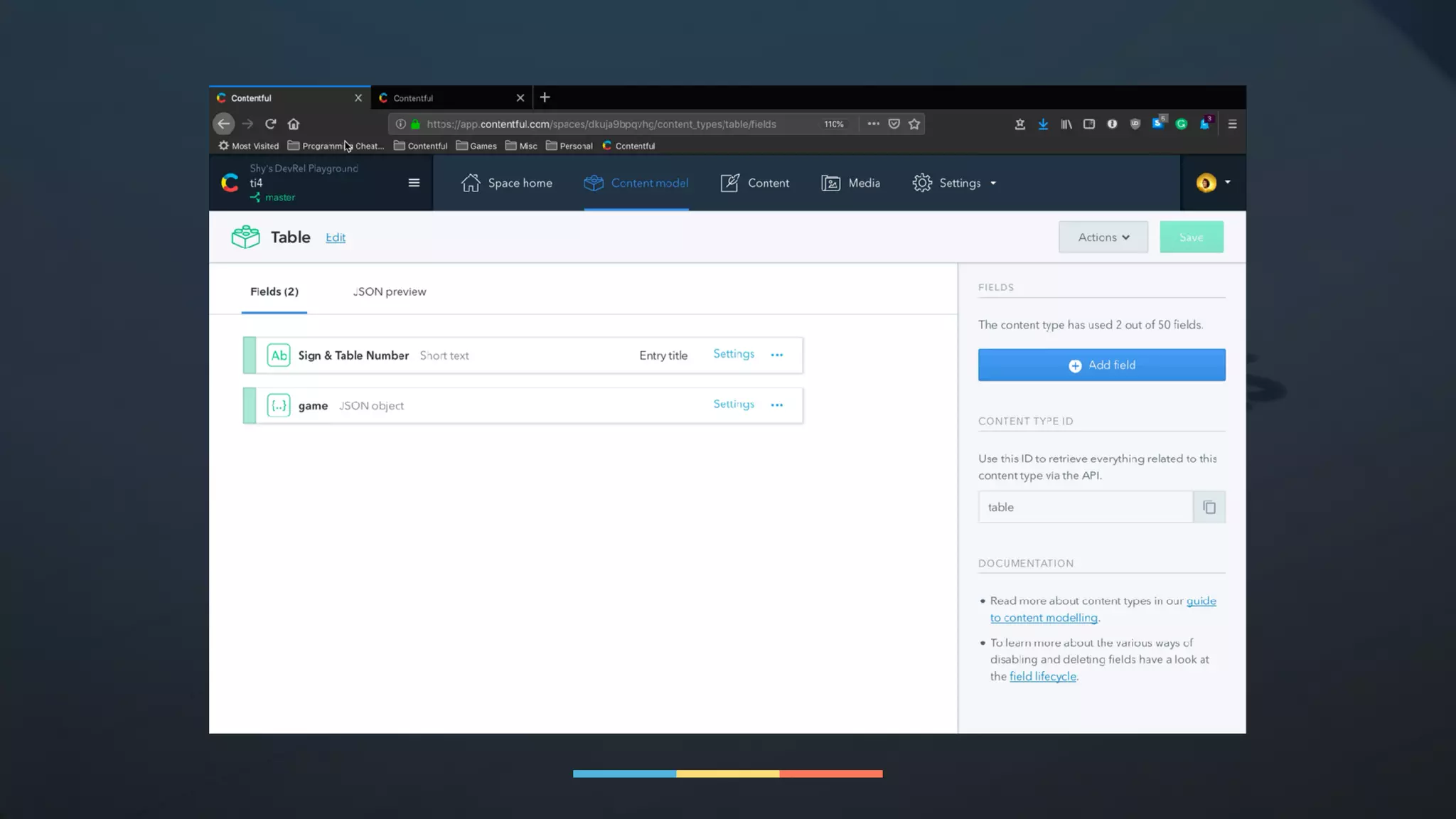Open the browser downloads arrow icon
The height and width of the screenshot is (819, 1456).
point(1043,124)
